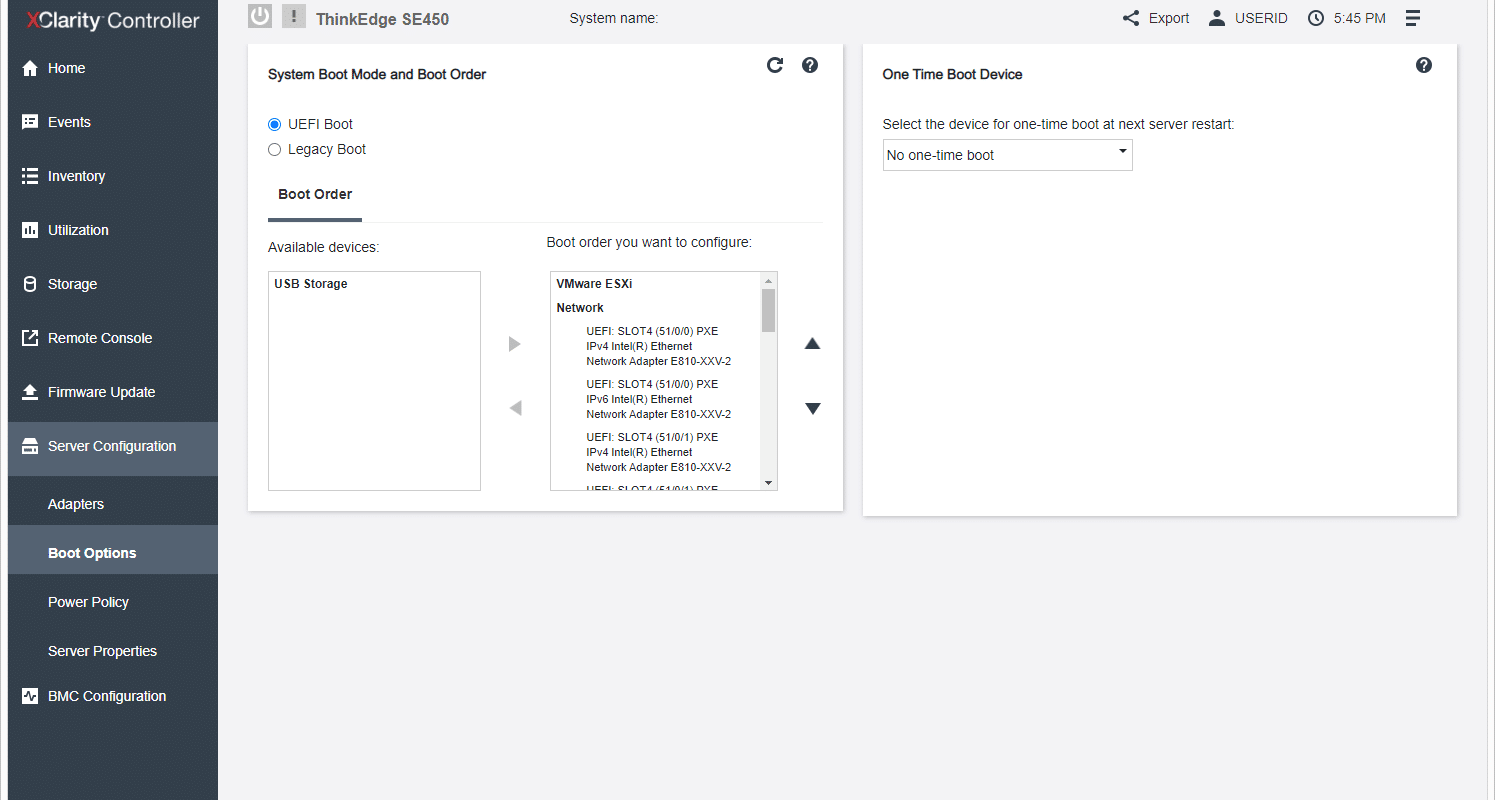Click the 5:45 PM time display
Screen dimensions: 1495x800
[1360, 18]
